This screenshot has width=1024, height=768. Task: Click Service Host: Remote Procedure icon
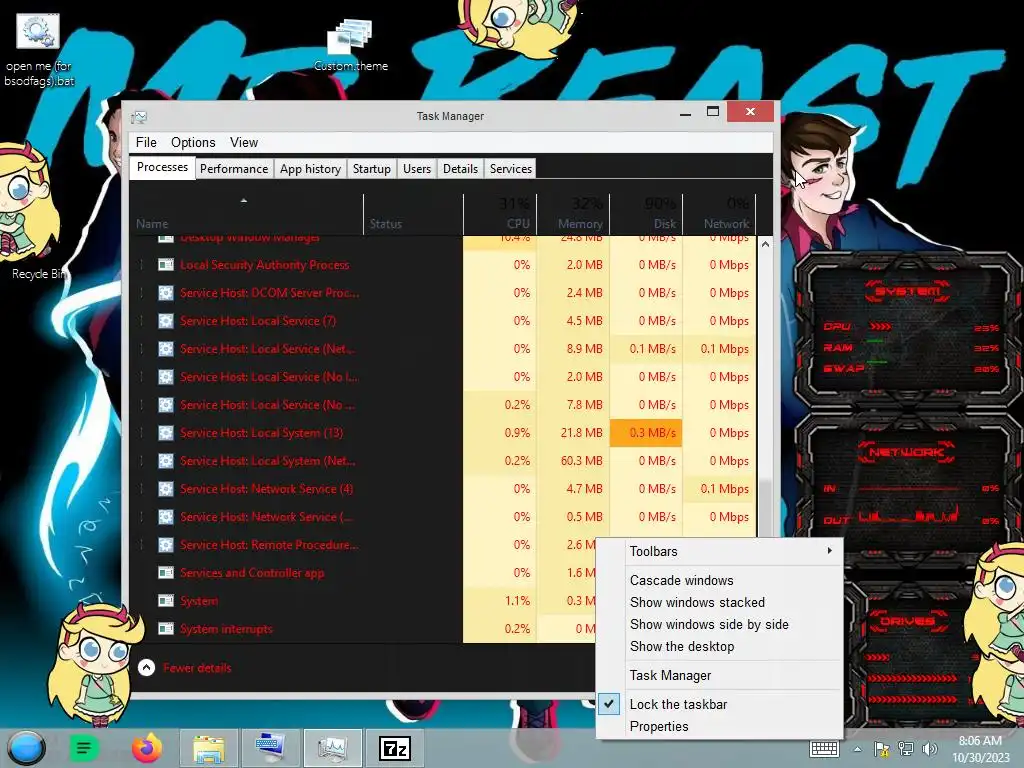[x=166, y=545]
